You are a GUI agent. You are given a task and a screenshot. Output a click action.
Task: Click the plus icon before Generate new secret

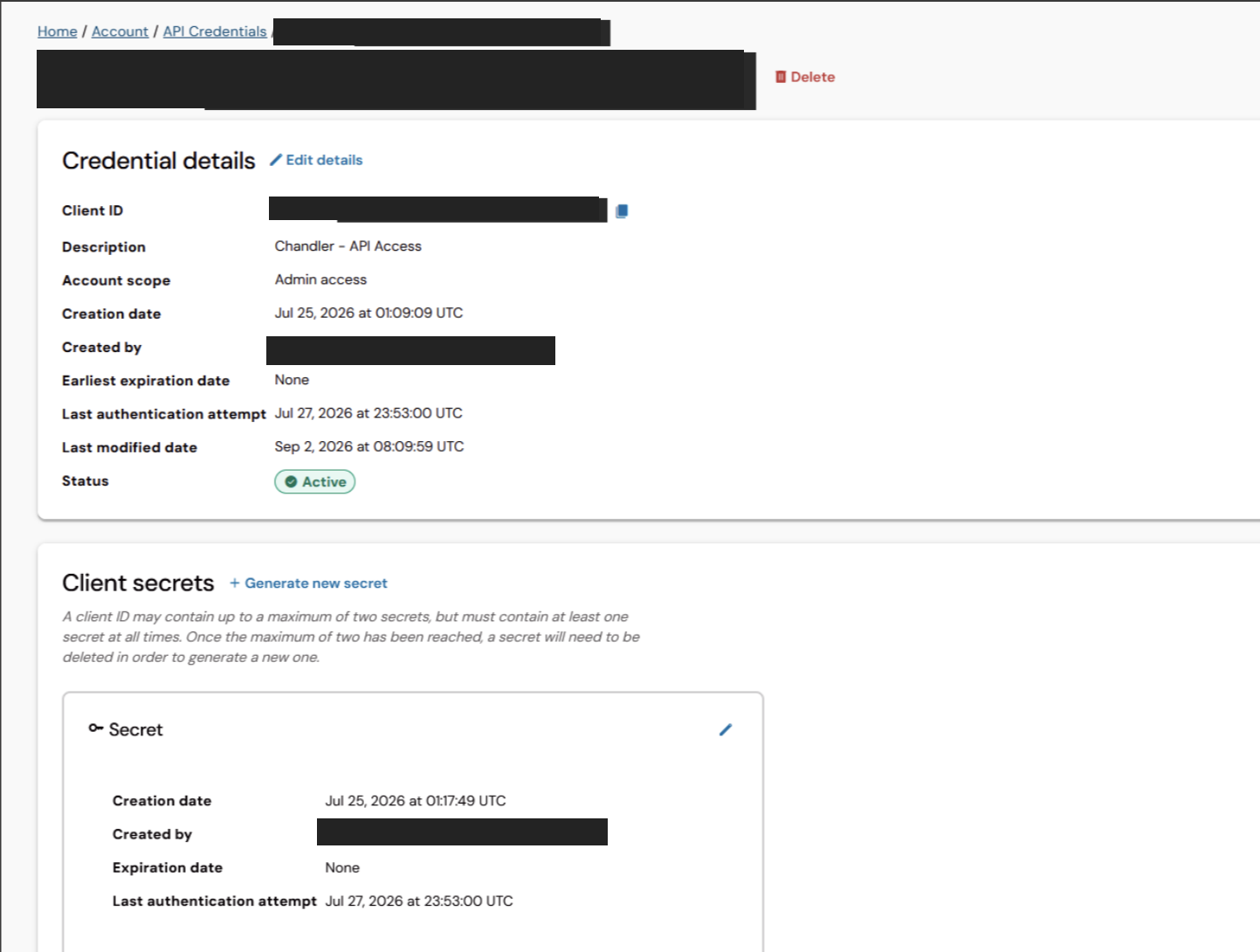pyautogui.click(x=234, y=583)
